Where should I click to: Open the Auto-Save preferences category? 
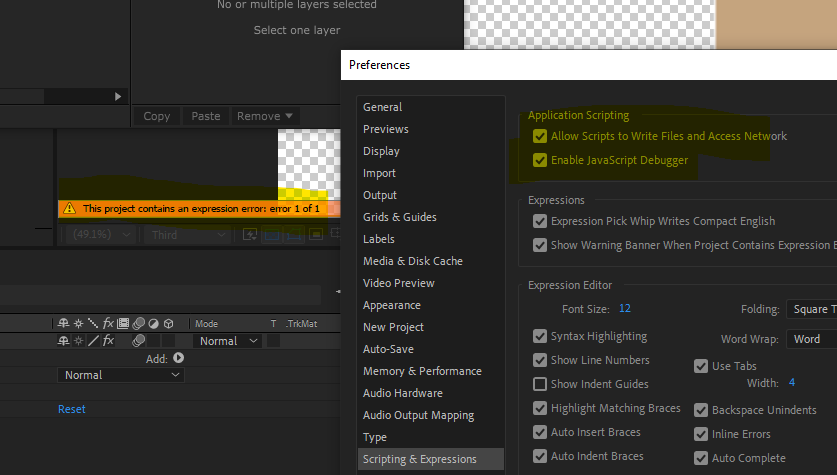tap(430, 349)
